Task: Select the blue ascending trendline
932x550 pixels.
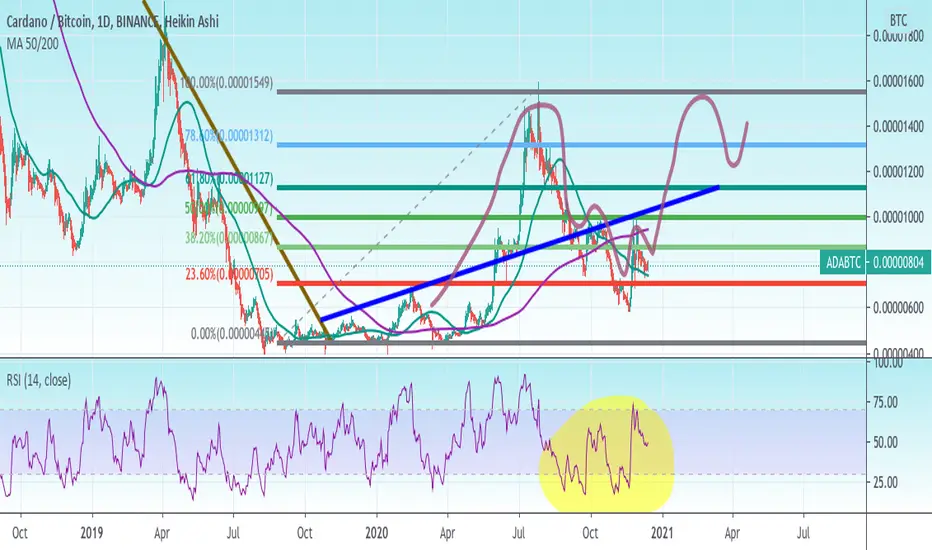Action: 520,253
